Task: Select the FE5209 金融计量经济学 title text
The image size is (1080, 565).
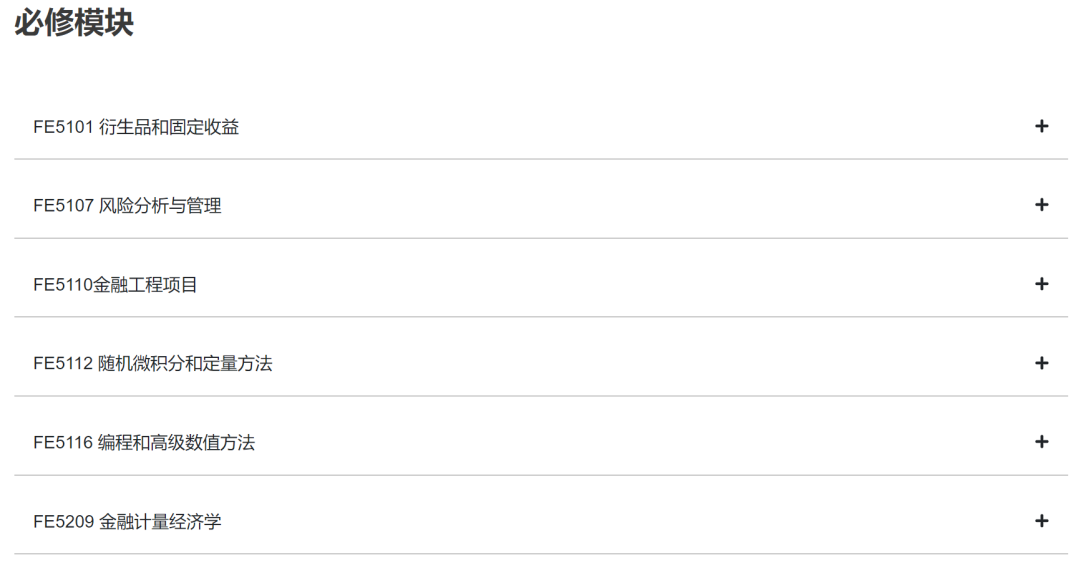Action: tap(127, 522)
